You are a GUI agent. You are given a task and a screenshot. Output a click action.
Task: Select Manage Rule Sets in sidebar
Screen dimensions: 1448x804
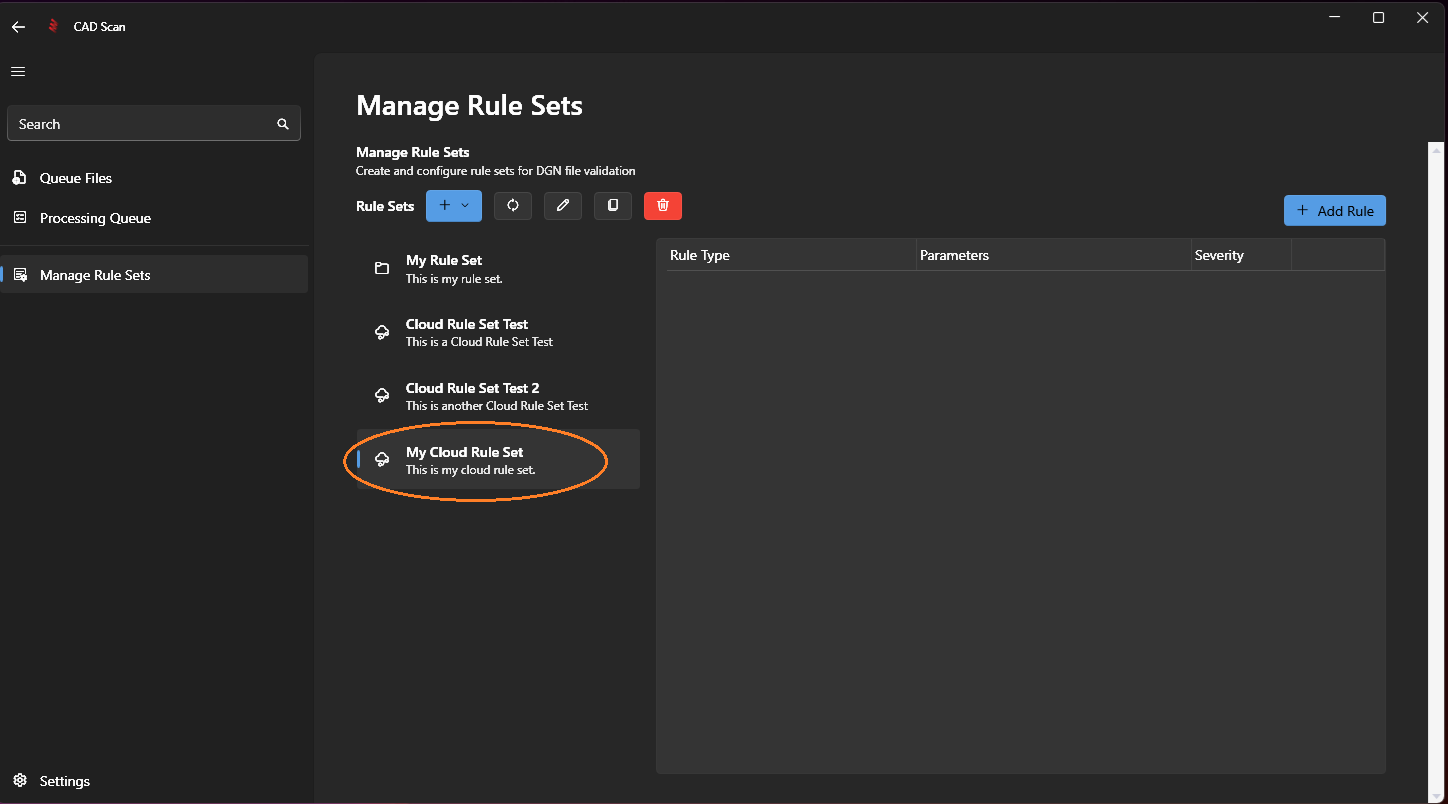pyautogui.click(x=95, y=275)
